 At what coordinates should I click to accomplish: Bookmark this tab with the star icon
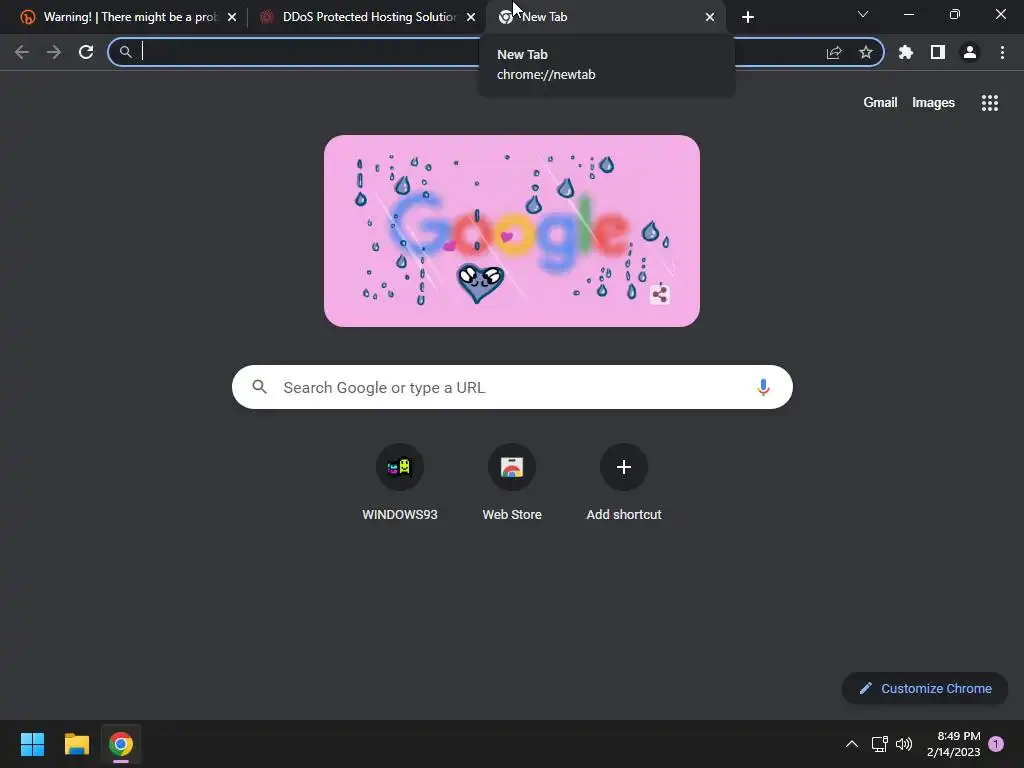pyautogui.click(x=866, y=52)
